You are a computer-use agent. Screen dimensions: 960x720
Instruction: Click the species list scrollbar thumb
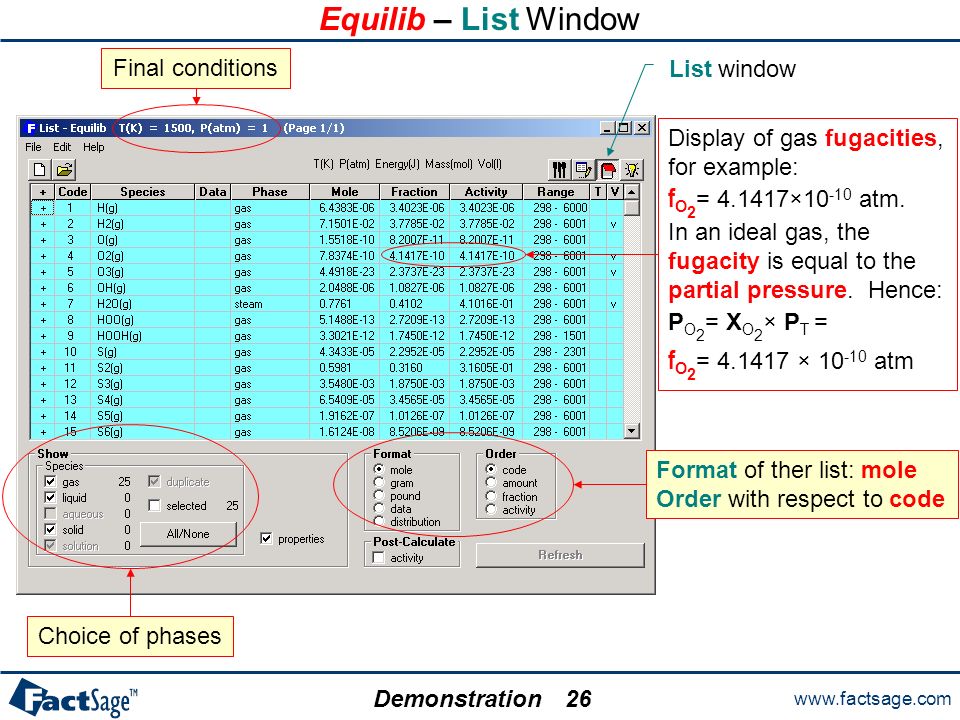tap(632, 208)
